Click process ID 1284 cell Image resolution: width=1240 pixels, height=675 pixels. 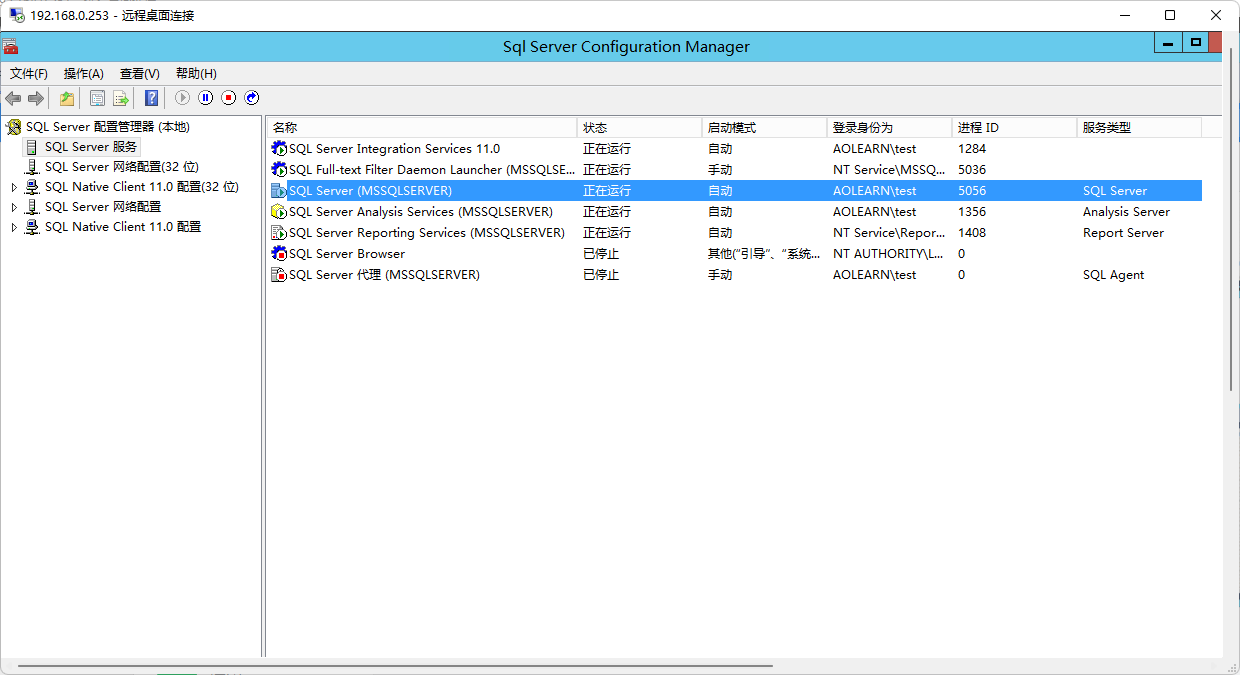972,149
